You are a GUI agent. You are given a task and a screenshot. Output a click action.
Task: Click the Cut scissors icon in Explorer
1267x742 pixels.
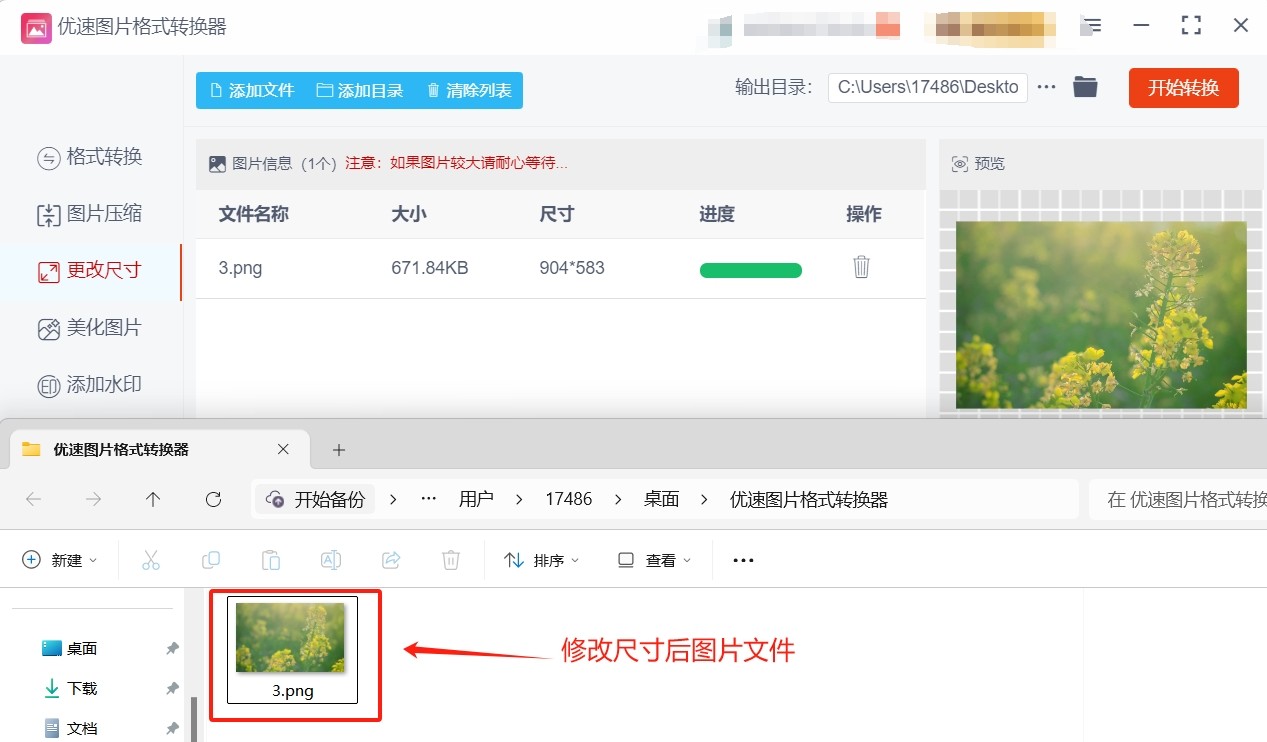[151, 560]
